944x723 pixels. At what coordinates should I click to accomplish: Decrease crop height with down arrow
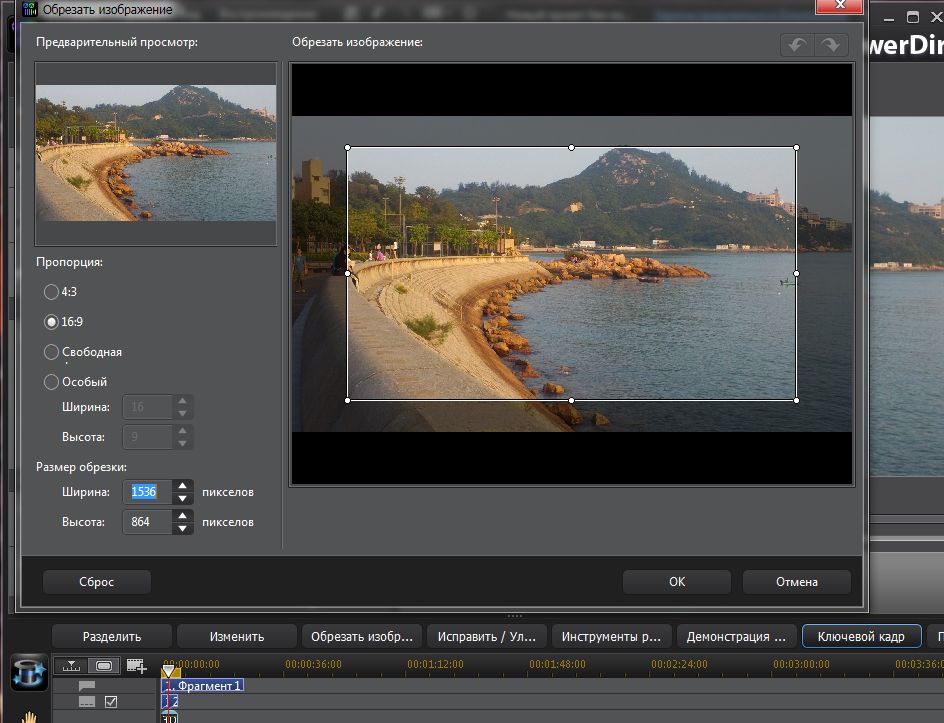click(182, 528)
